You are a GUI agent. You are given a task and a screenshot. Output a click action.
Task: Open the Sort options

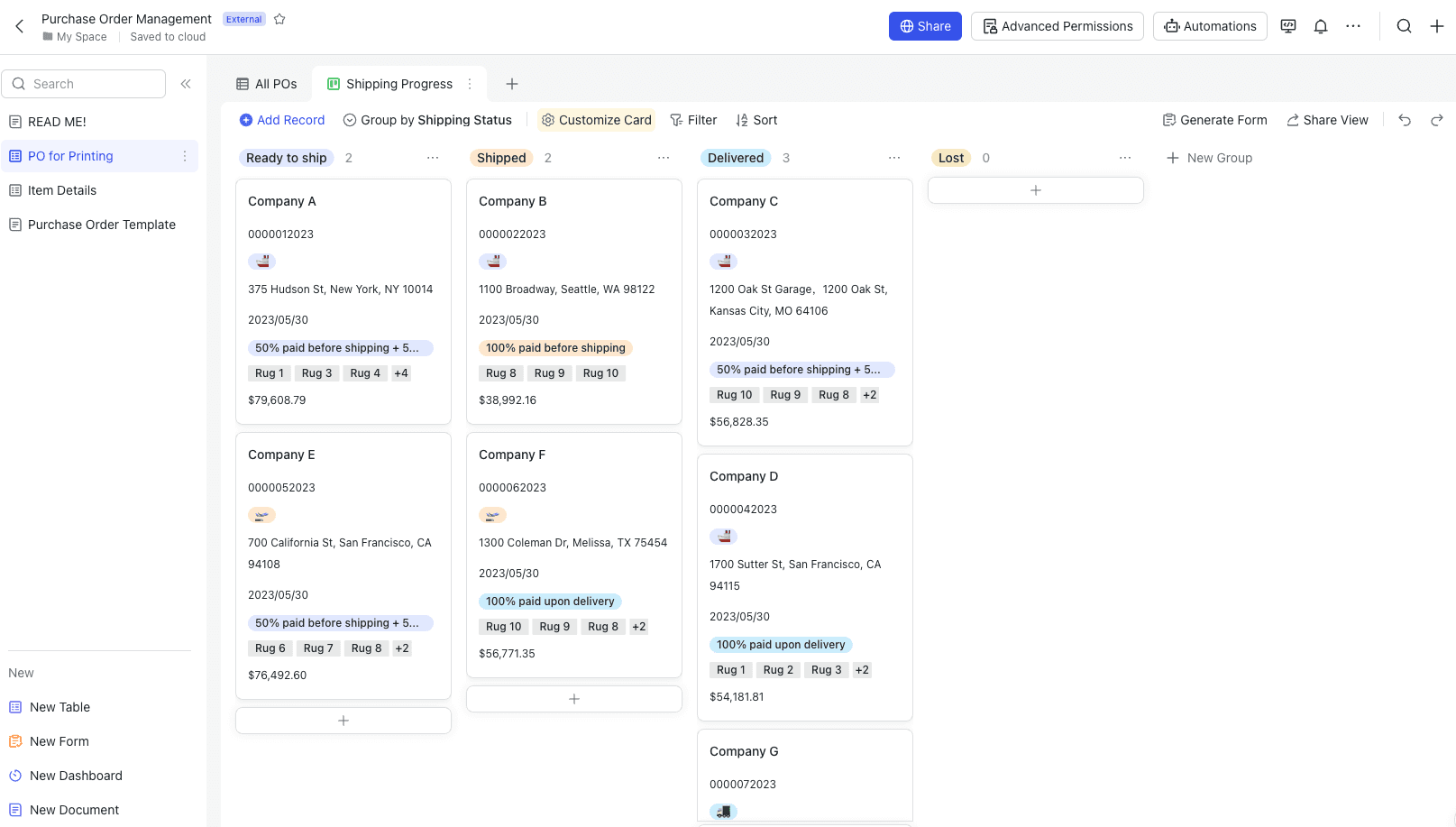coord(756,120)
